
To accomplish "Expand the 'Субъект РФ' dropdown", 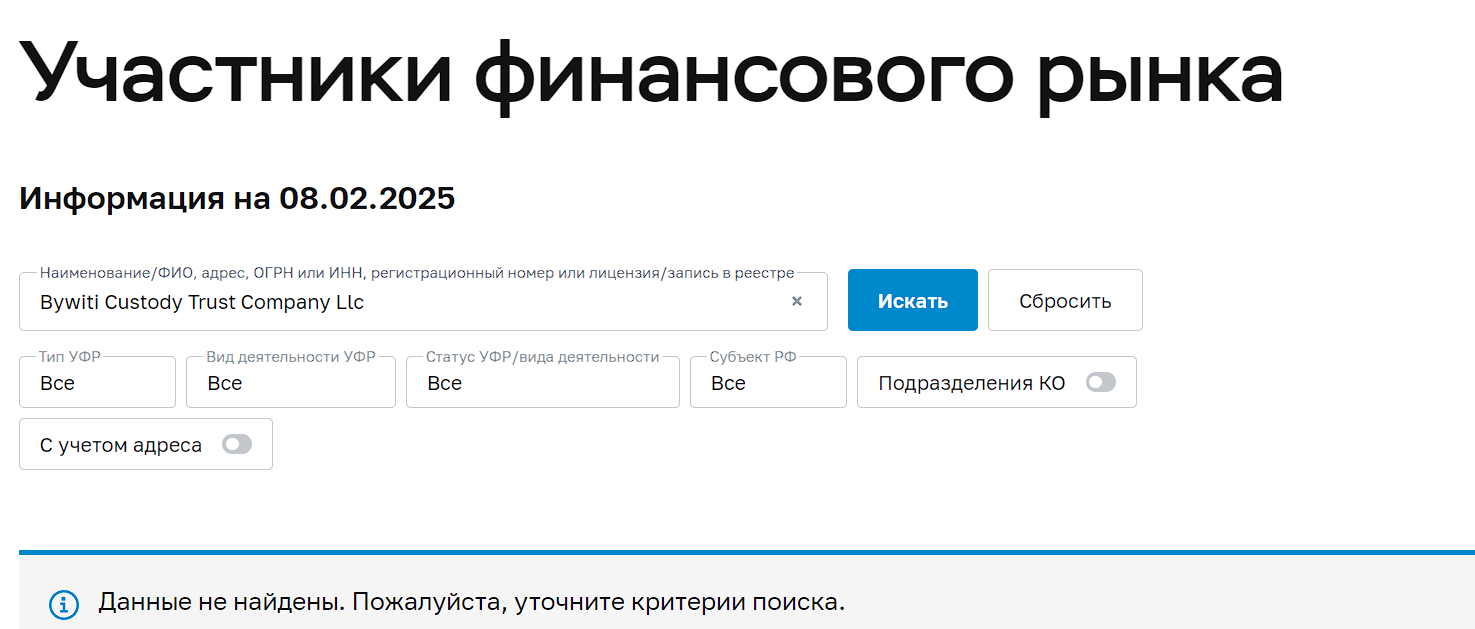I will tap(767, 383).
